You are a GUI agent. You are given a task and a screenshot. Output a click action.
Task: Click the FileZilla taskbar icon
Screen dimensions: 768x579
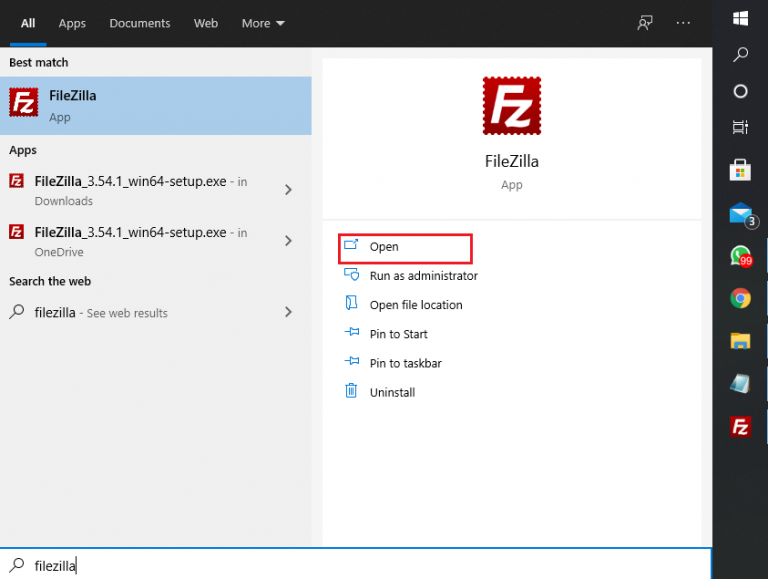pos(740,426)
